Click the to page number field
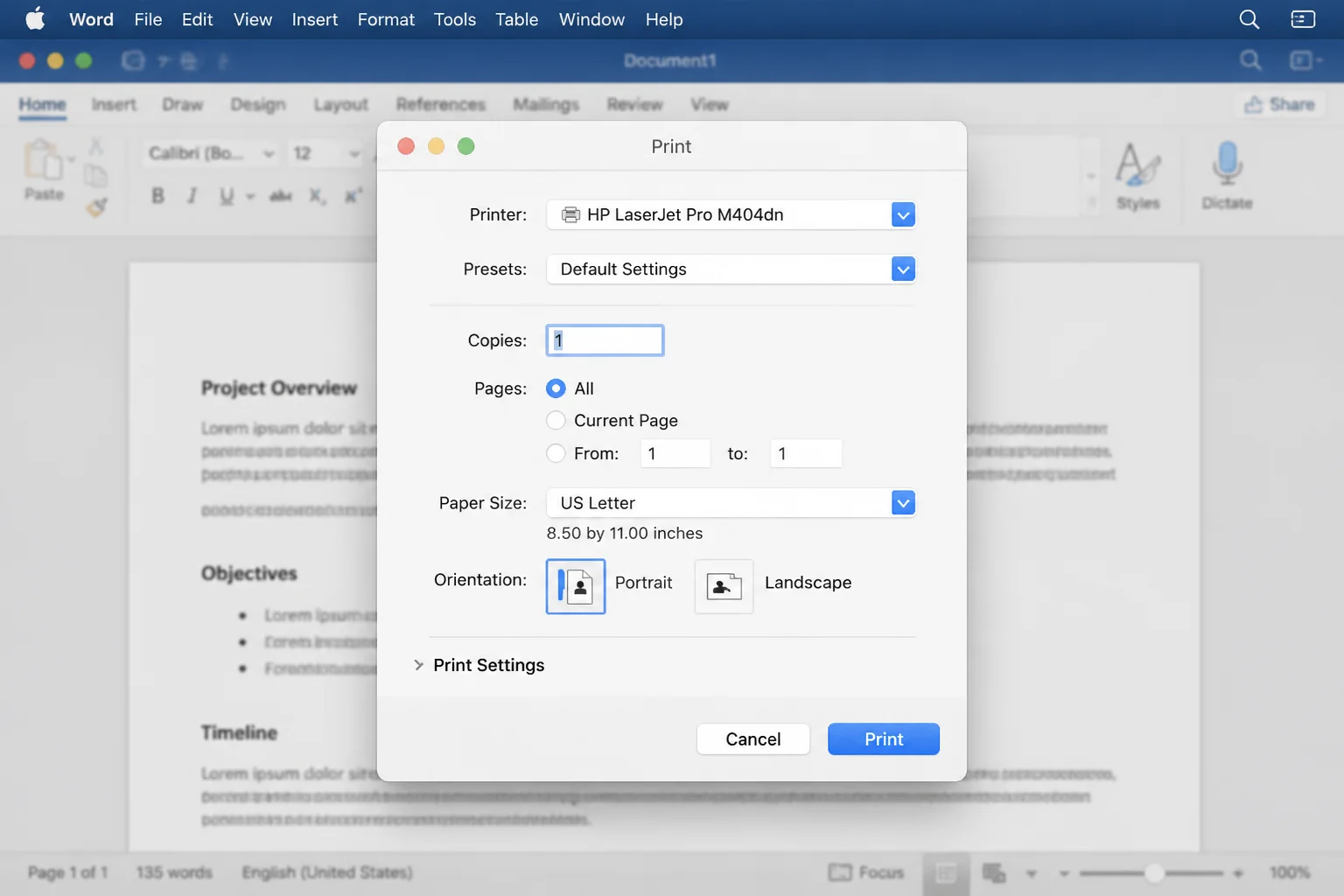Viewport: 1344px width, 896px height. tap(806, 454)
